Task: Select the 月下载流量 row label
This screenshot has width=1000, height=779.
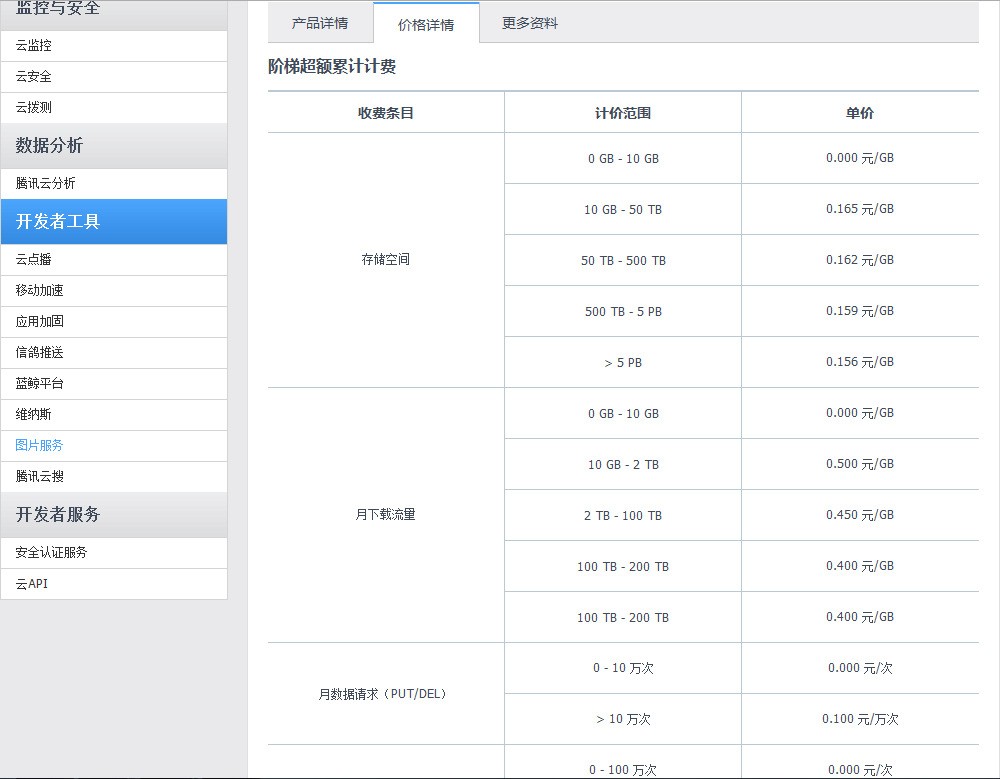Action: point(386,515)
